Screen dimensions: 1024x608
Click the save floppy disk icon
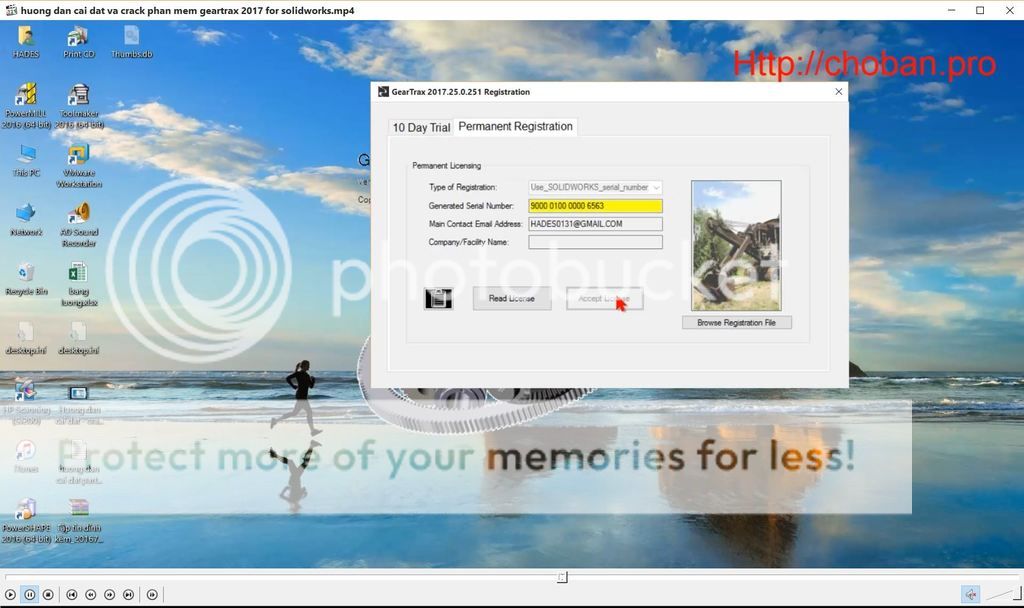(438, 298)
